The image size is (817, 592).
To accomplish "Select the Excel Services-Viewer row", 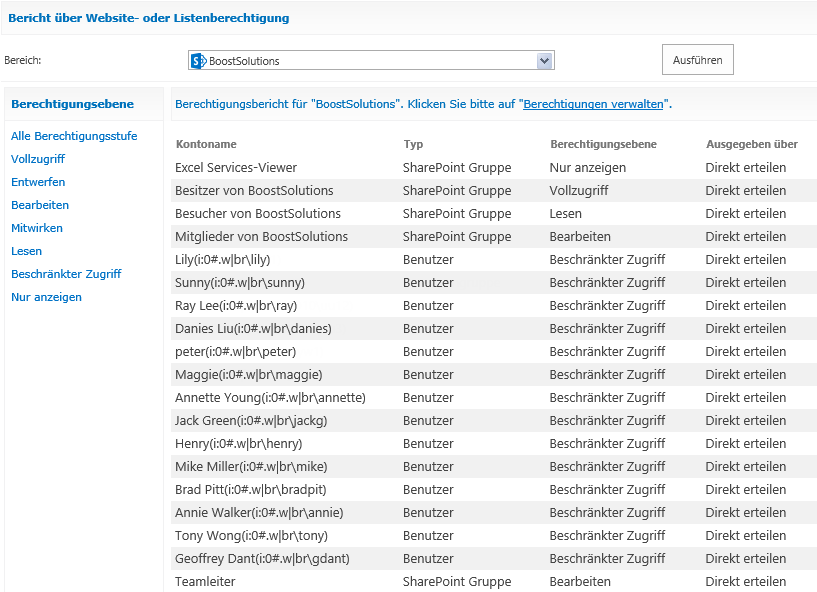I will 493,167.
